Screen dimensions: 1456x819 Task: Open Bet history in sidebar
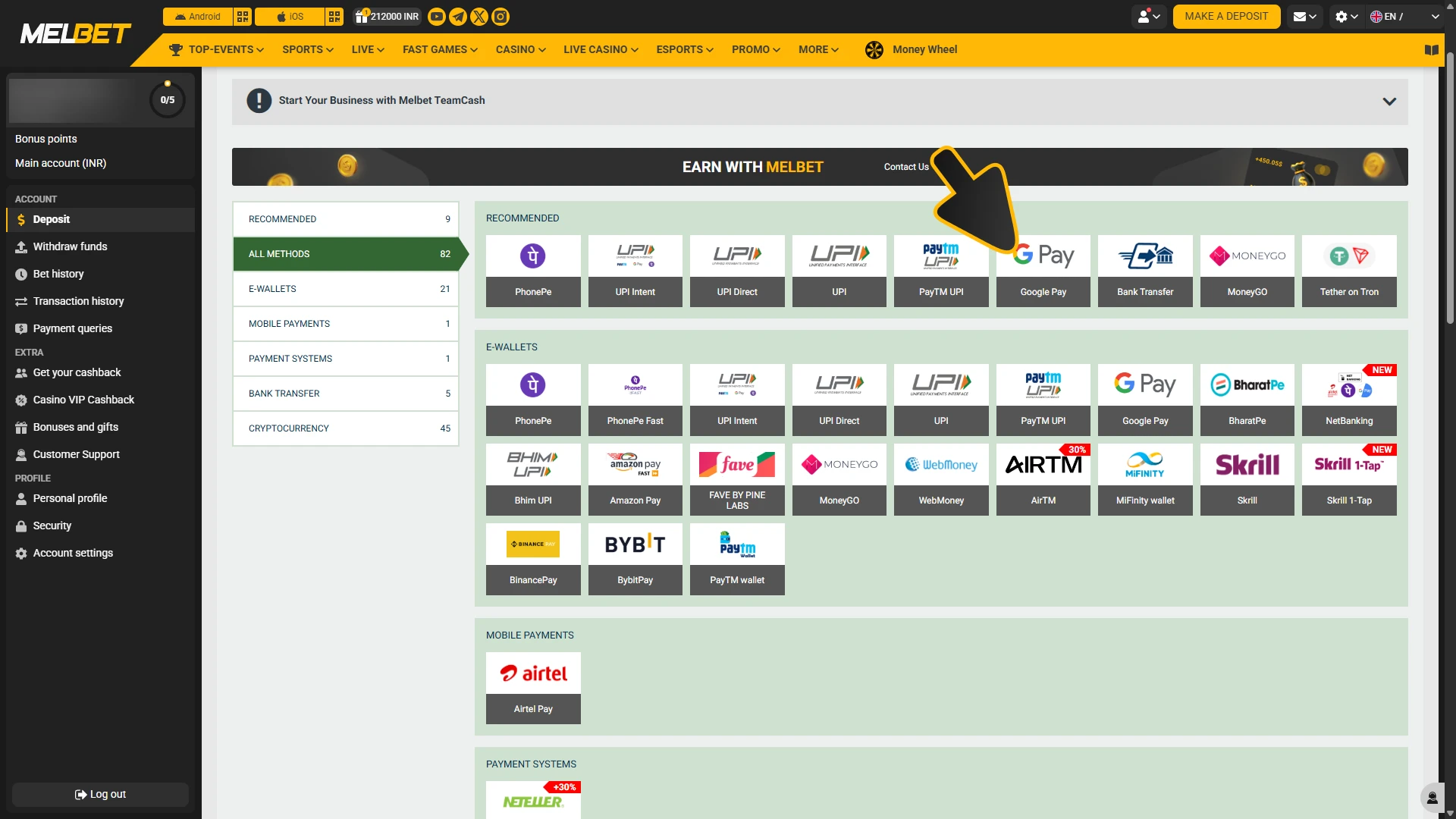pyautogui.click(x=100, y=274)
